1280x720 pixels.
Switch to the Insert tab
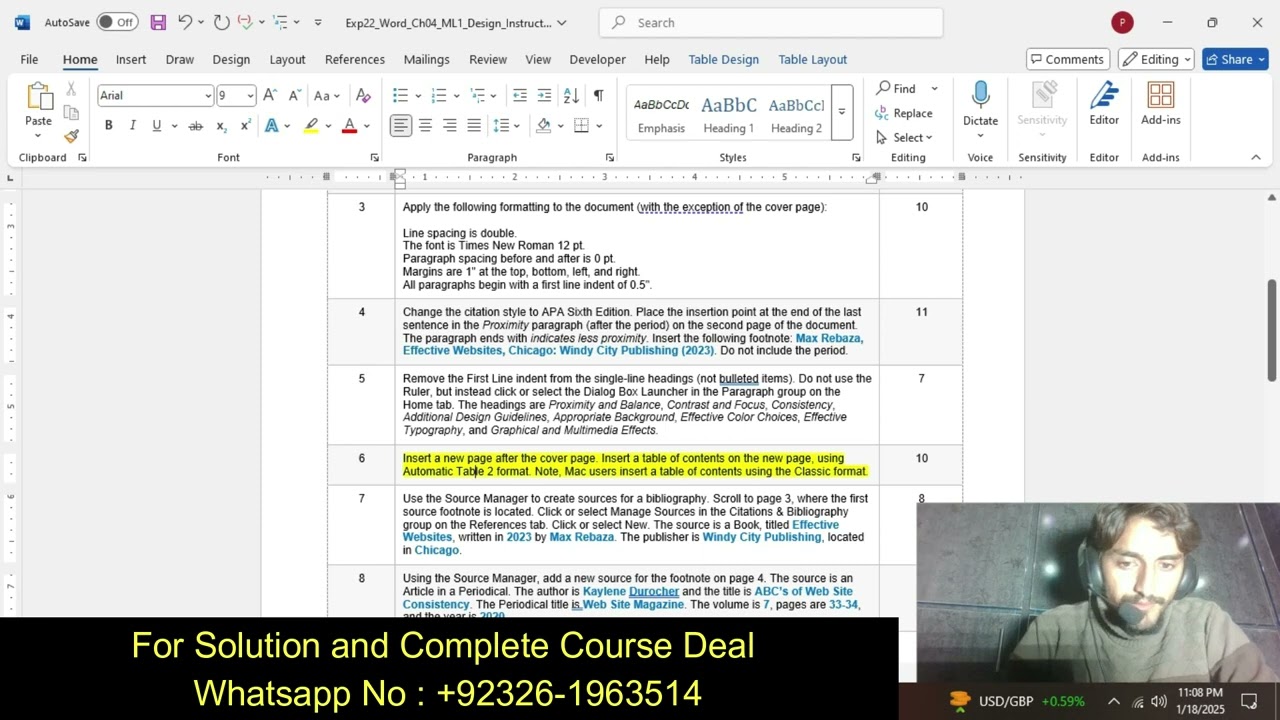(x=131, y=59)
